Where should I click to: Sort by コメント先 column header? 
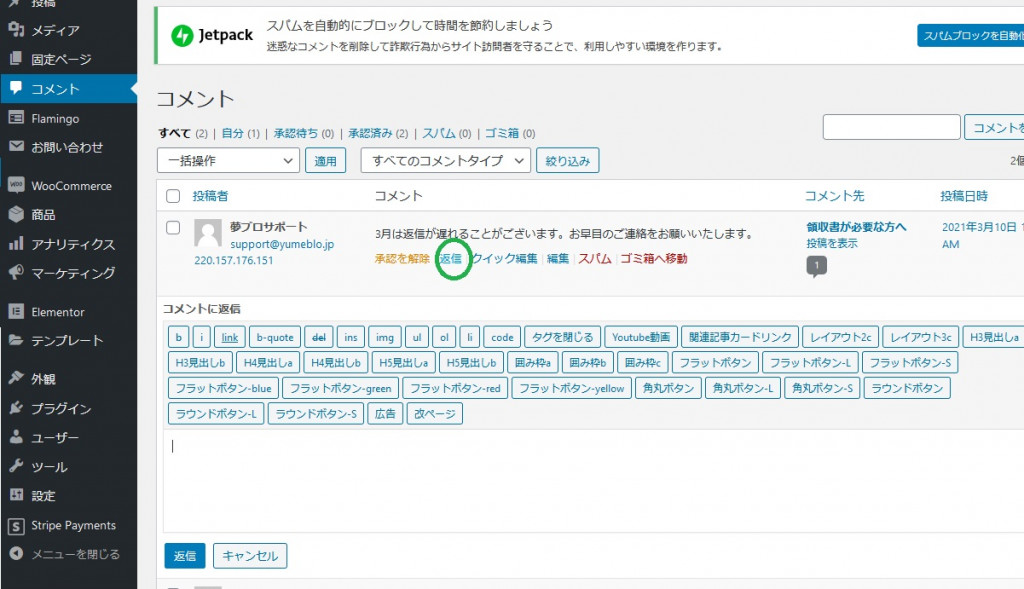pos(835,196)
